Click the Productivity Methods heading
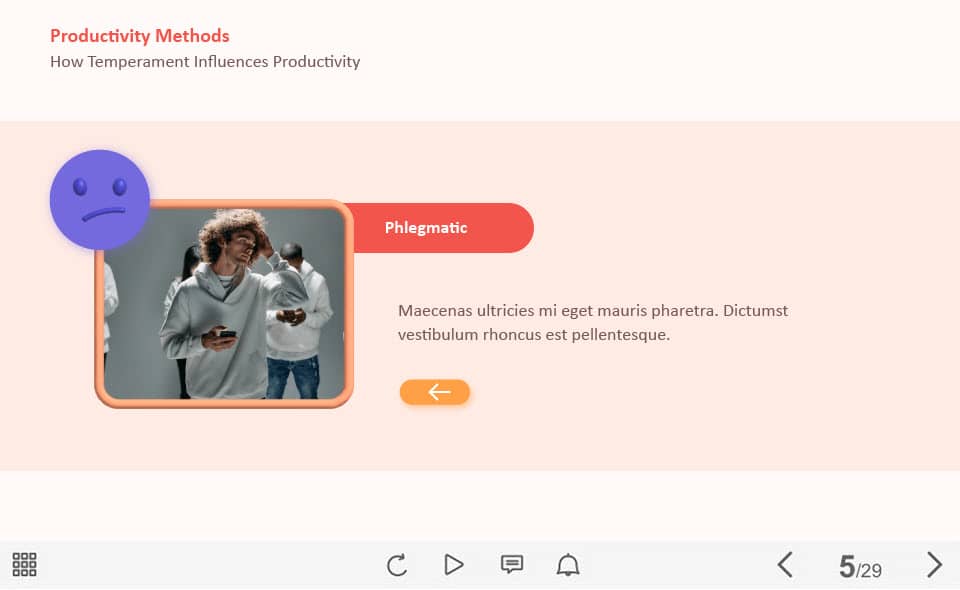 140,35
